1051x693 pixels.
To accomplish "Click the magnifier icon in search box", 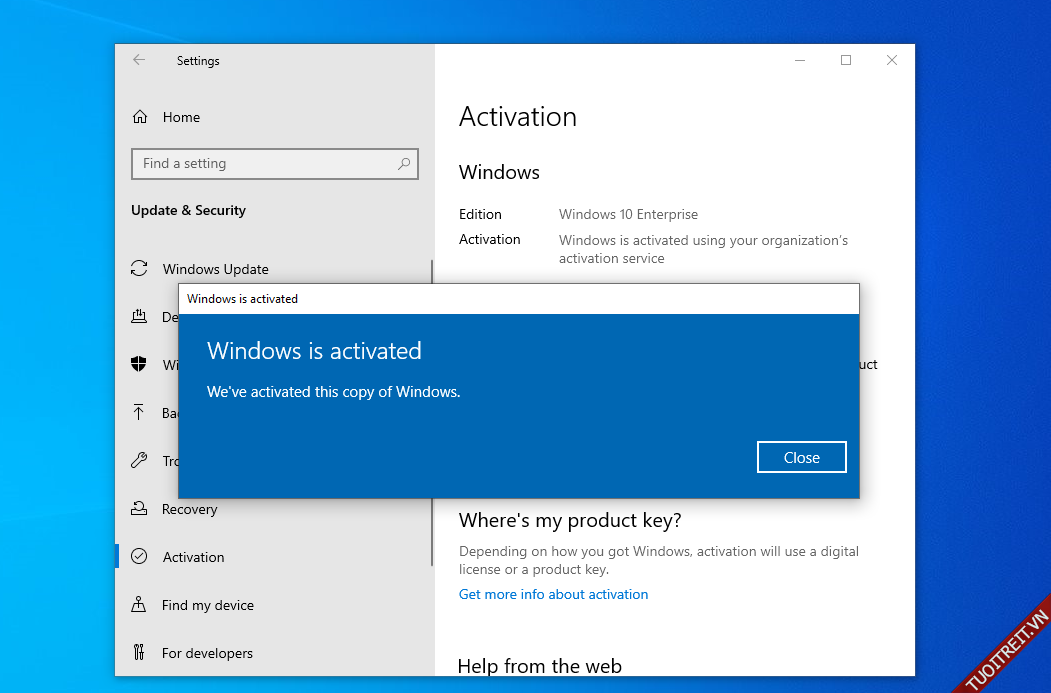I will click(404, 164).
